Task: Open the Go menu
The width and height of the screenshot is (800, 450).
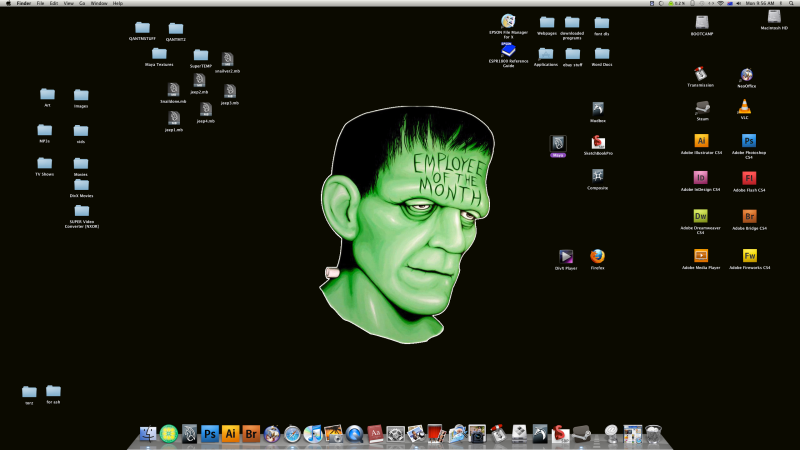Action: click(82, 3)
